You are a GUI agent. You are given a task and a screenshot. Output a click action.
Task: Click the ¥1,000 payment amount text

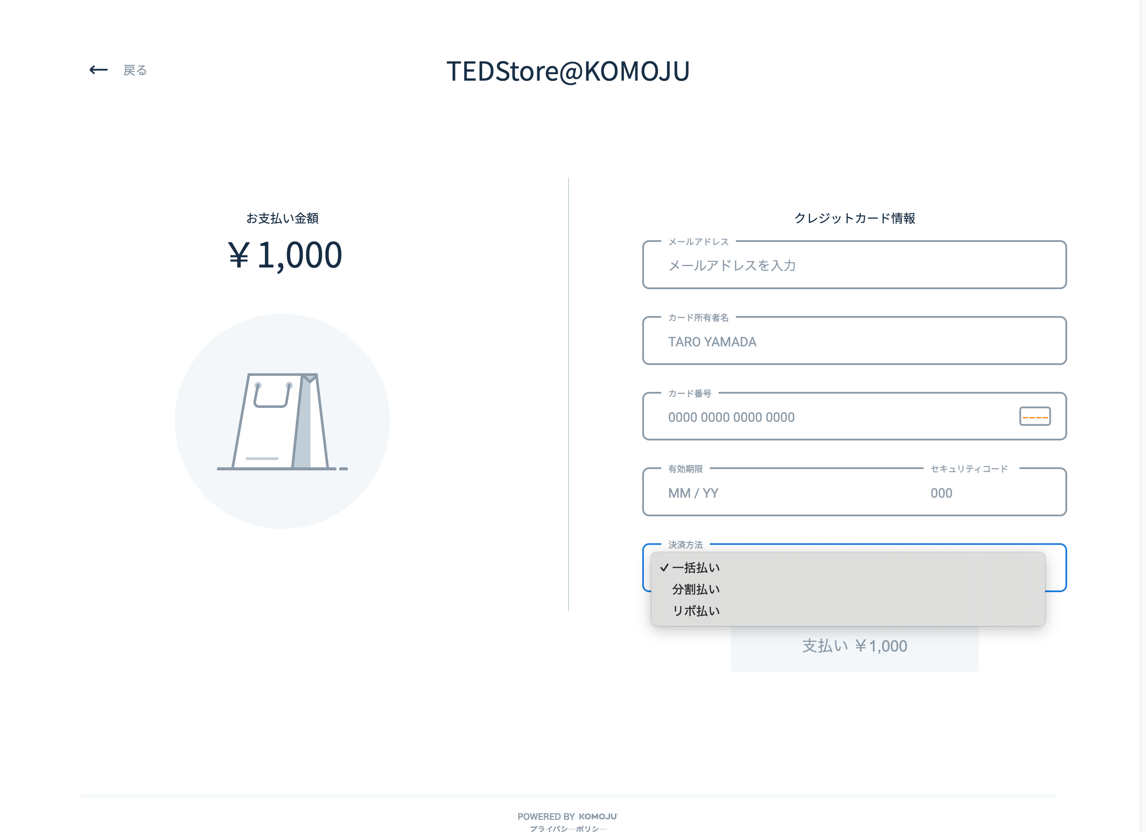(x=285, y=255)
